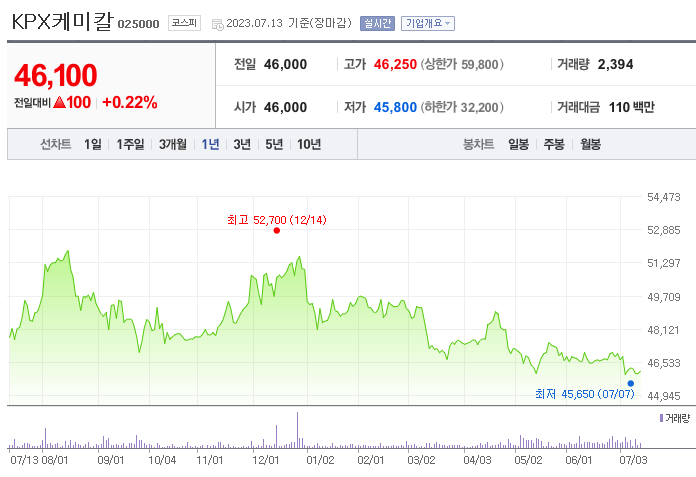Switch to 일봉 candlestick chart
This screenshot has width=696, height=477.
click(x=518, y=144)
